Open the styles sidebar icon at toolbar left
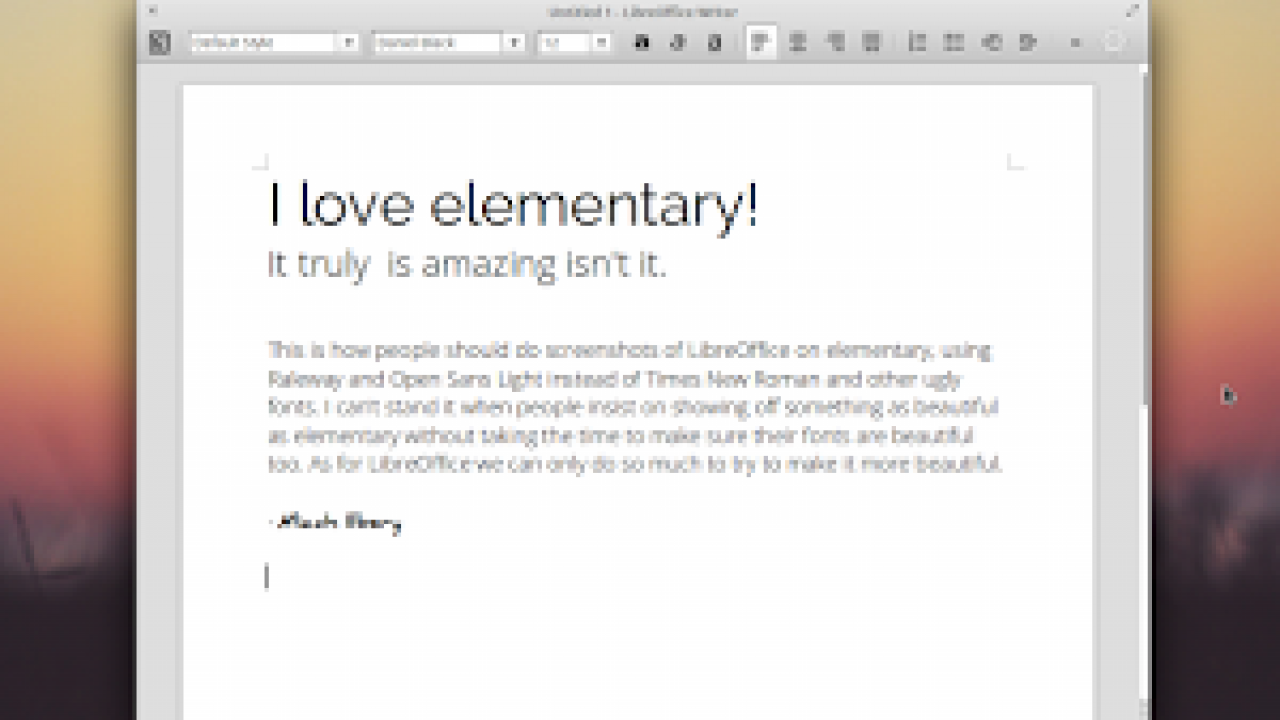Viewport: 1280px width, 720px height. point(160,43)
